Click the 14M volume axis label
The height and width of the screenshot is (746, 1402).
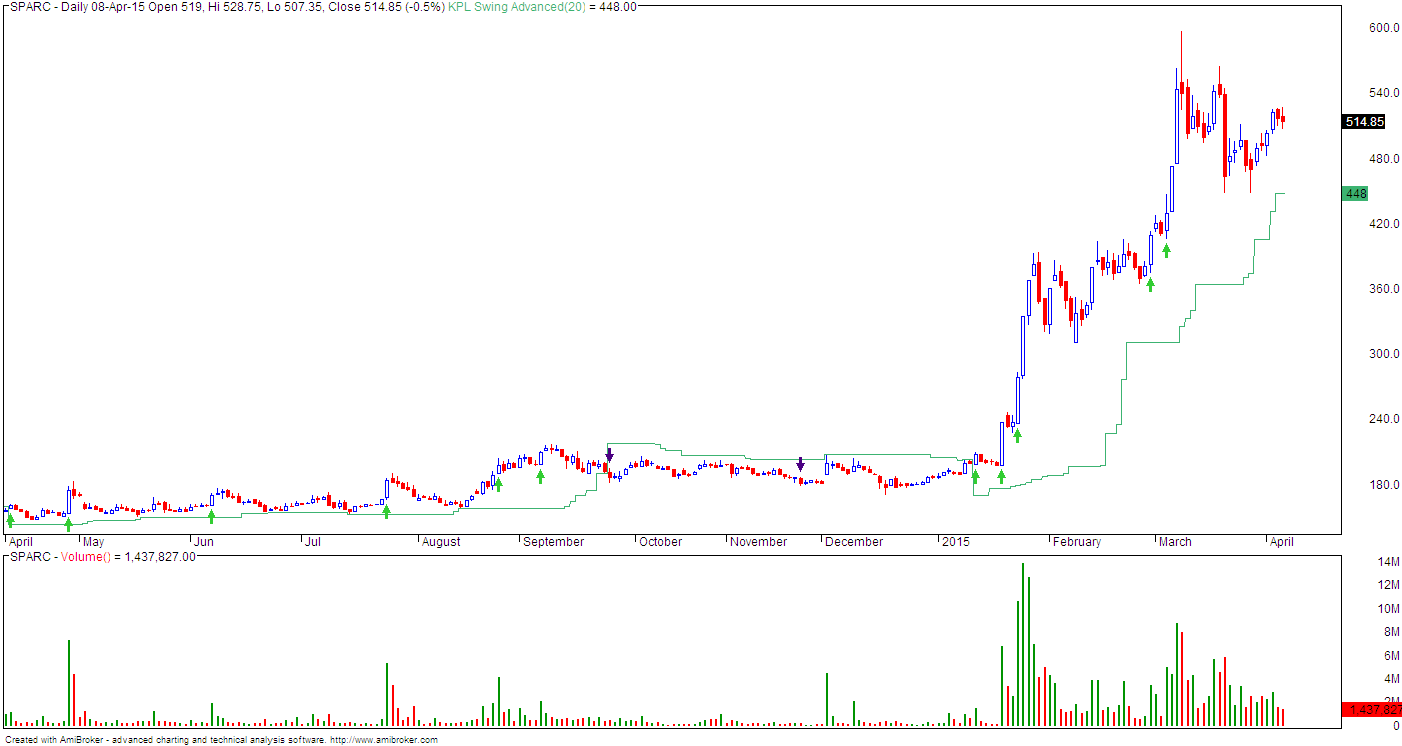pyautogui.click(x=1388, y=563)
